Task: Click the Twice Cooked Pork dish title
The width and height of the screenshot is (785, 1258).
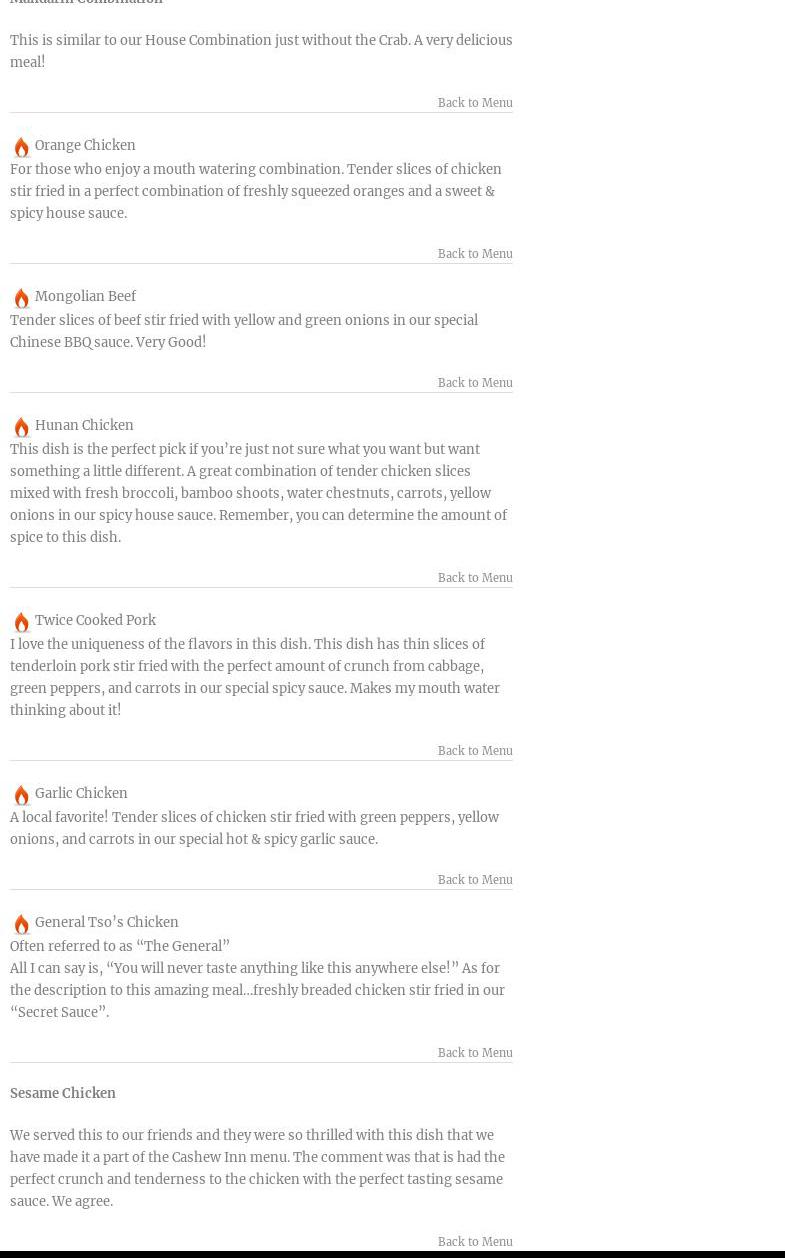Action: [95, 621]
